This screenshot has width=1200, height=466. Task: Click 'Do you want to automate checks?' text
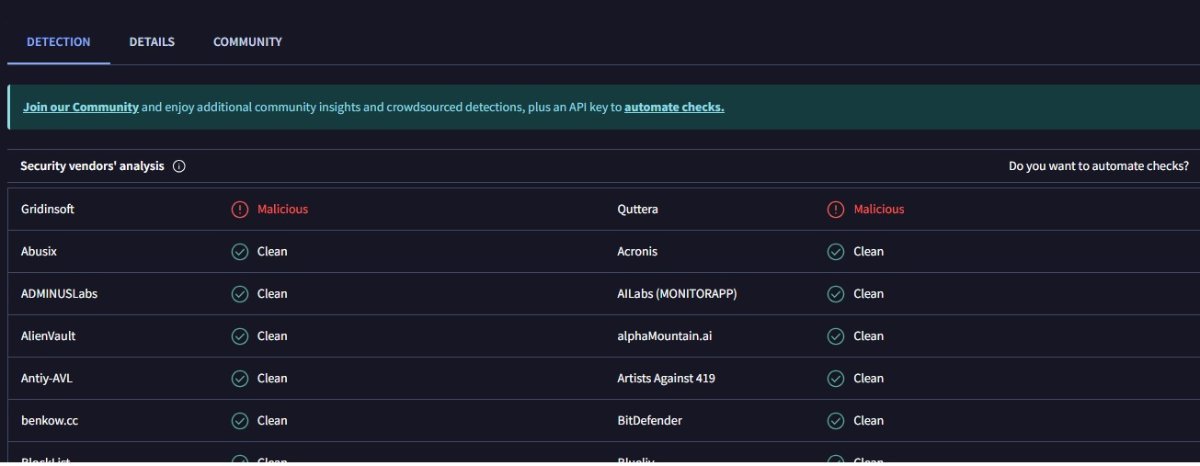pyautogui.click(x=1098, y=167)
